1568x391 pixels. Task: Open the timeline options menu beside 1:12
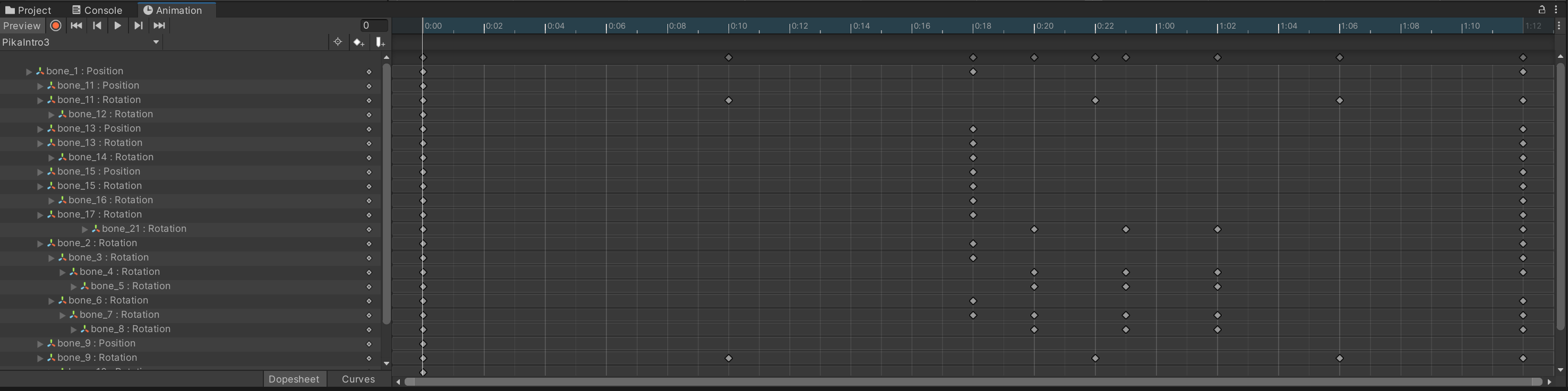(x=1559, y=26)
